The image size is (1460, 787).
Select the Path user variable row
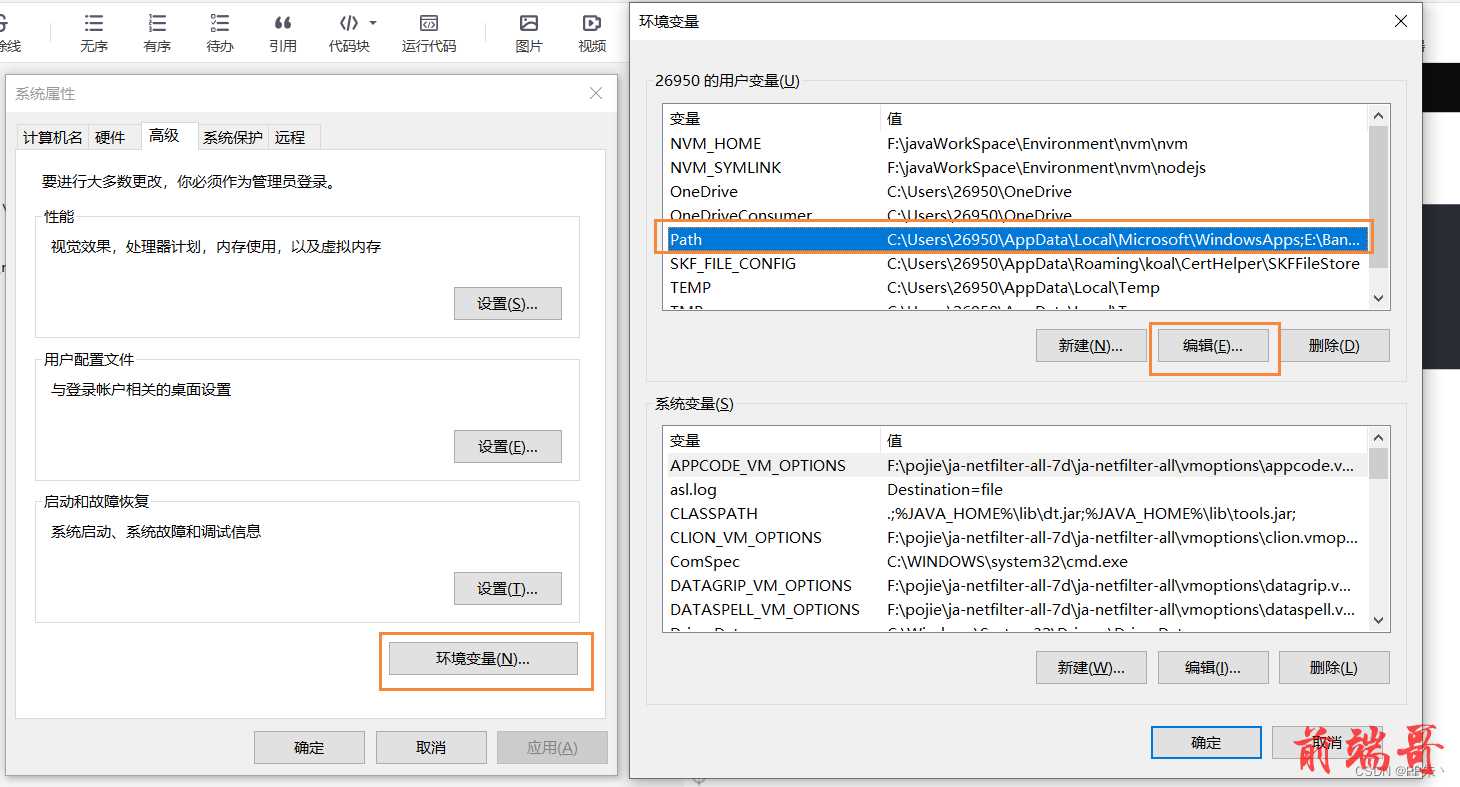click(x=1015, y=239)
